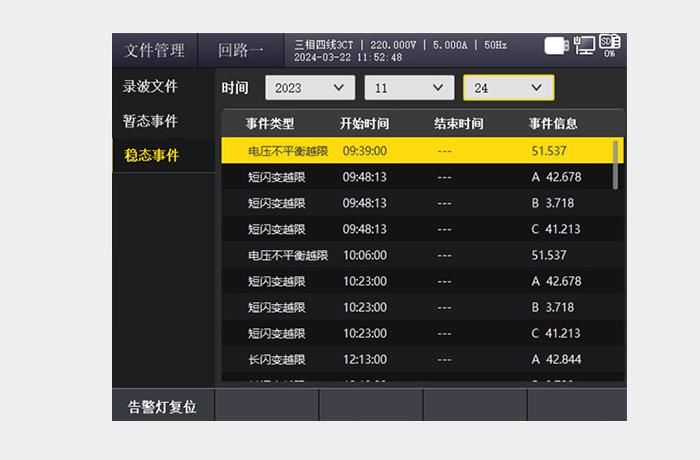Select the 长闪变越限 12:13:00 row

point(422,359)
